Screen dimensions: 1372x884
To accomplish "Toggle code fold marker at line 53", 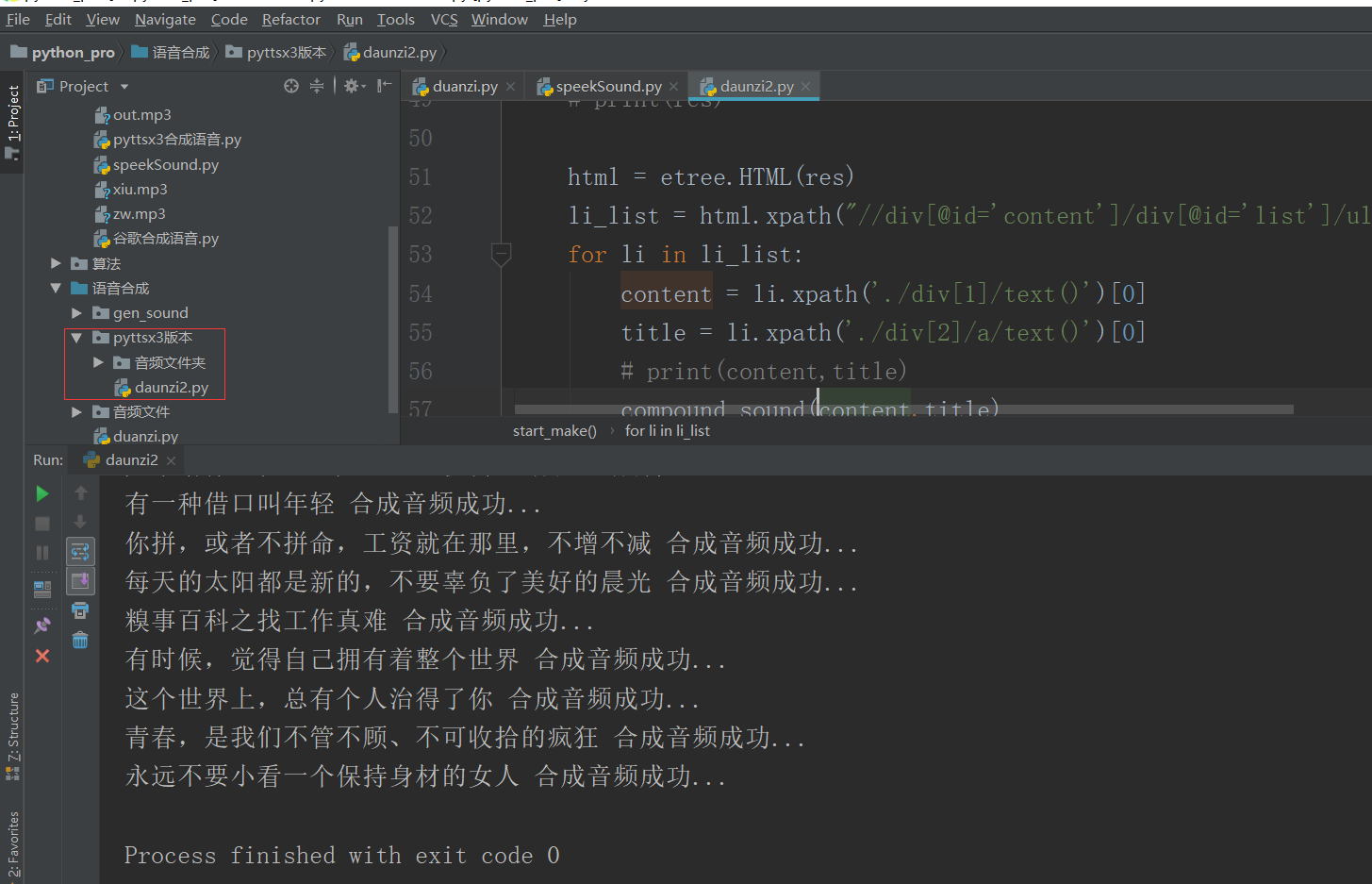I will pos(501,254).
